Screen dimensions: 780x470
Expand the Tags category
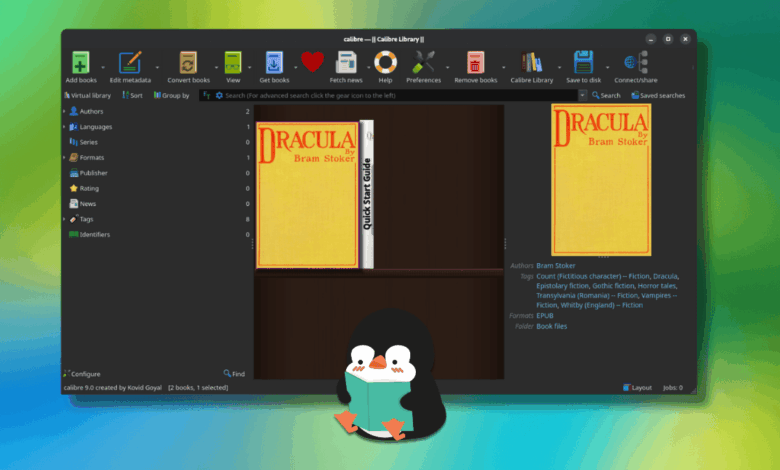[64, 219]
